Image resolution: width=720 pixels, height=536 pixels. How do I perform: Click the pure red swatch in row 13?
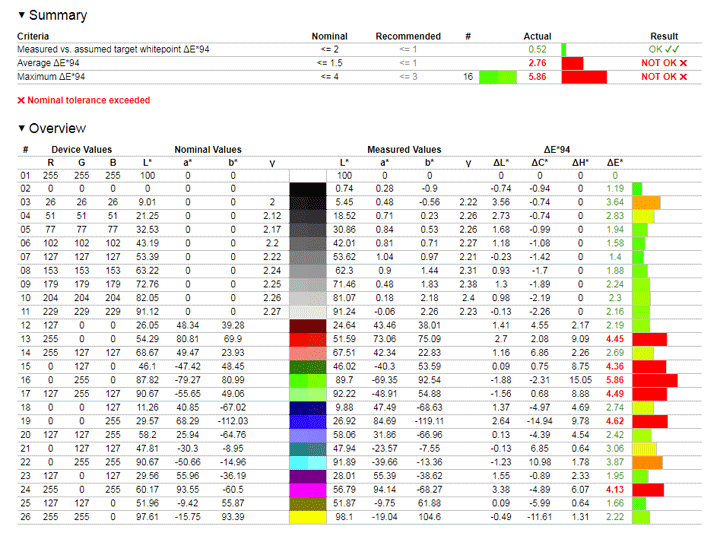(308, 339)
